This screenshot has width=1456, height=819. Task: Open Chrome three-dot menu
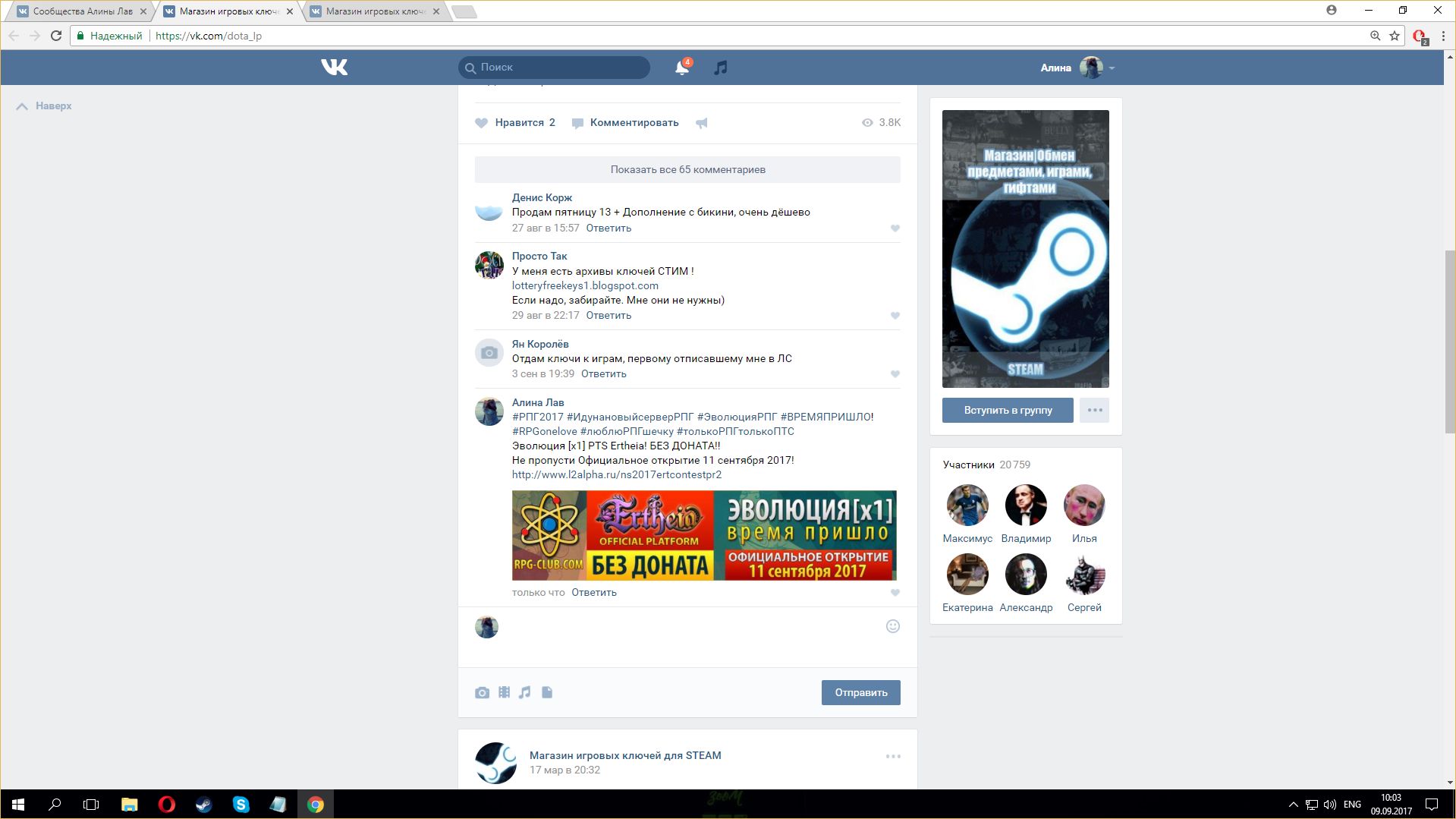[x=1443, y=36]
